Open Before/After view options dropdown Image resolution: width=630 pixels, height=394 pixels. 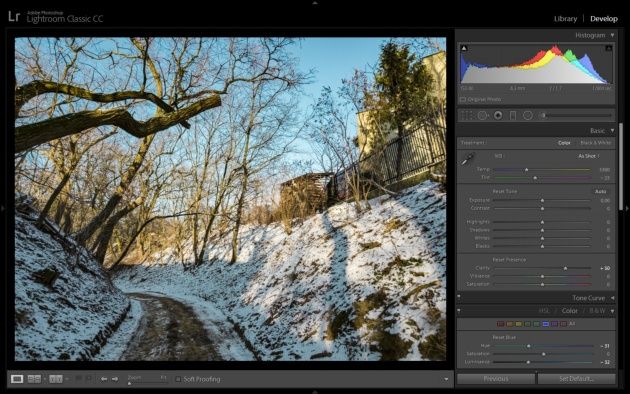point(67,379)
